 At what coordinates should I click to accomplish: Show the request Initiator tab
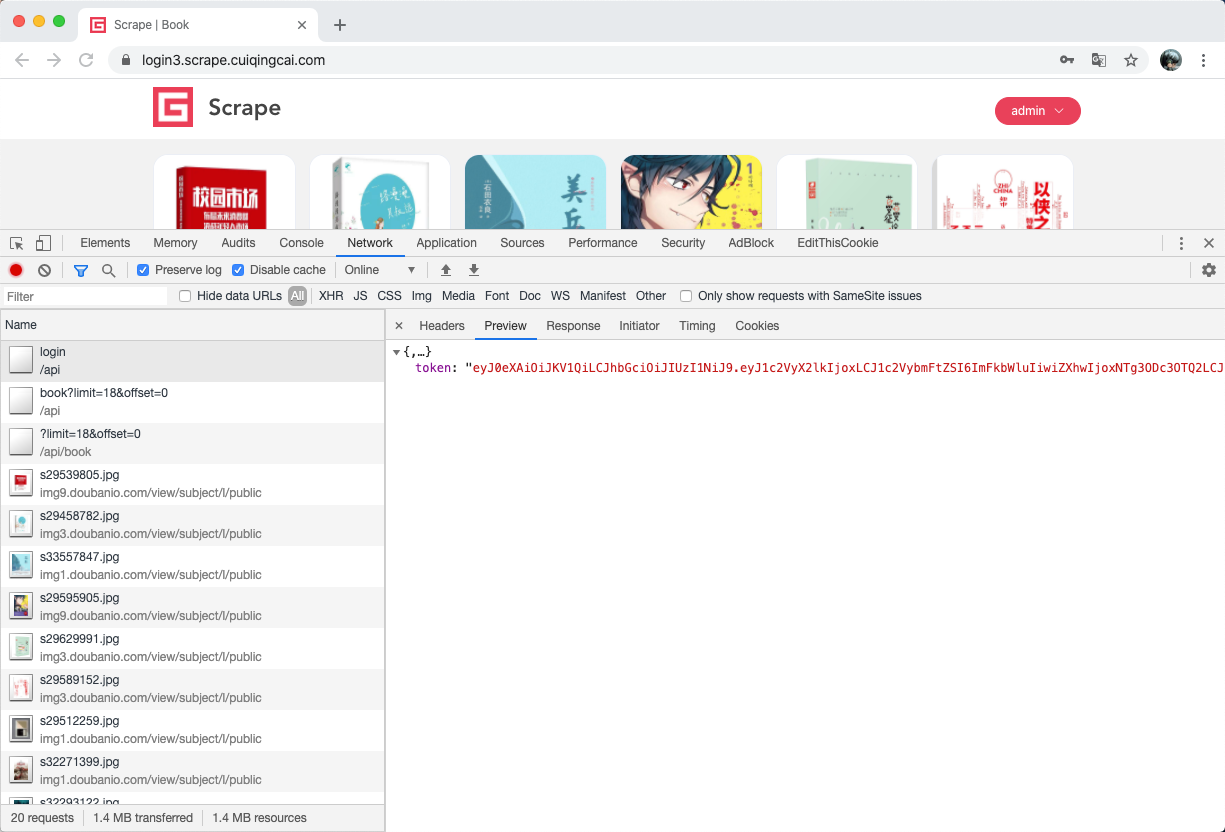[x=639, y=326]
